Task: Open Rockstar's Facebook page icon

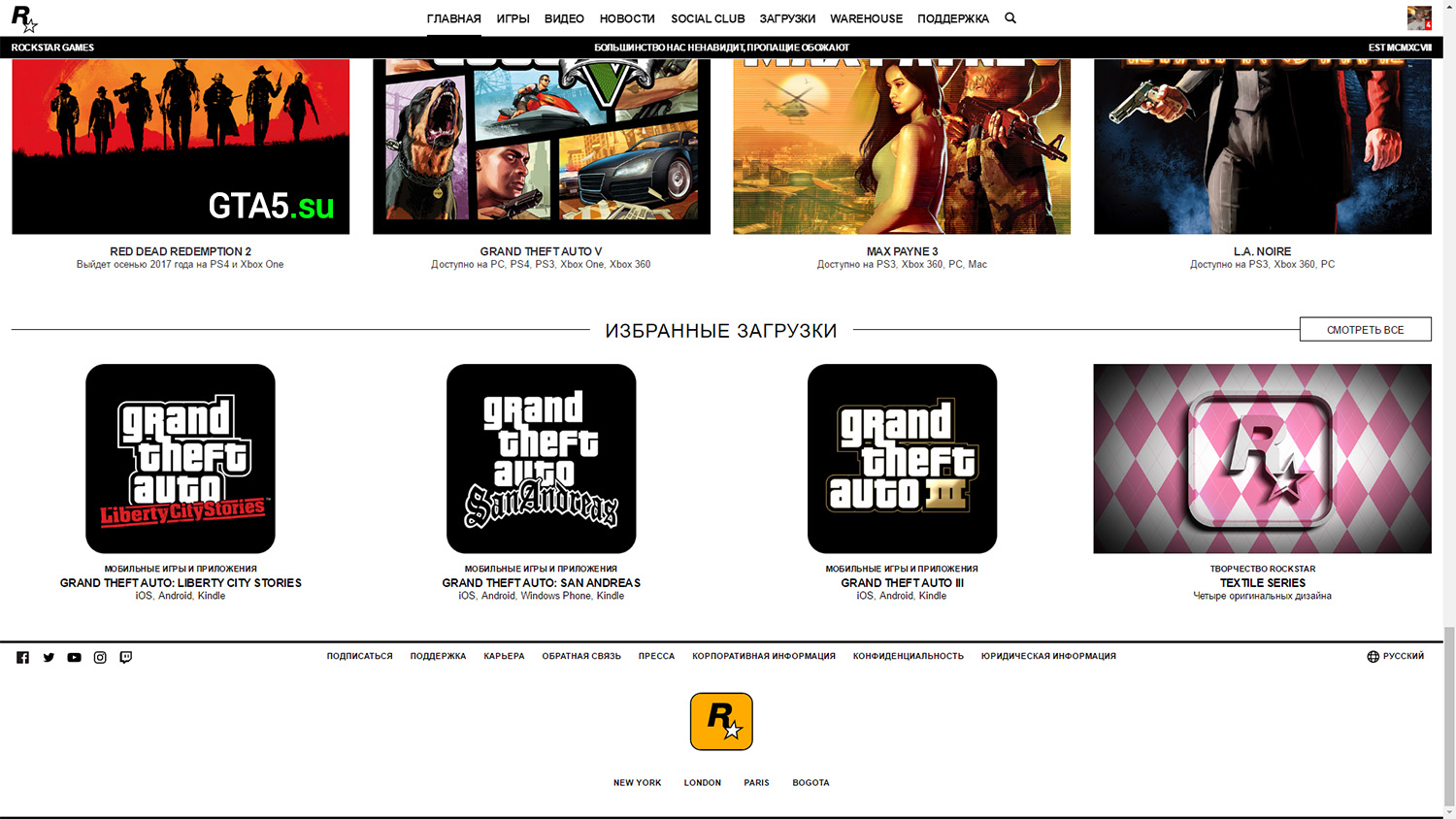Action: 22,657
